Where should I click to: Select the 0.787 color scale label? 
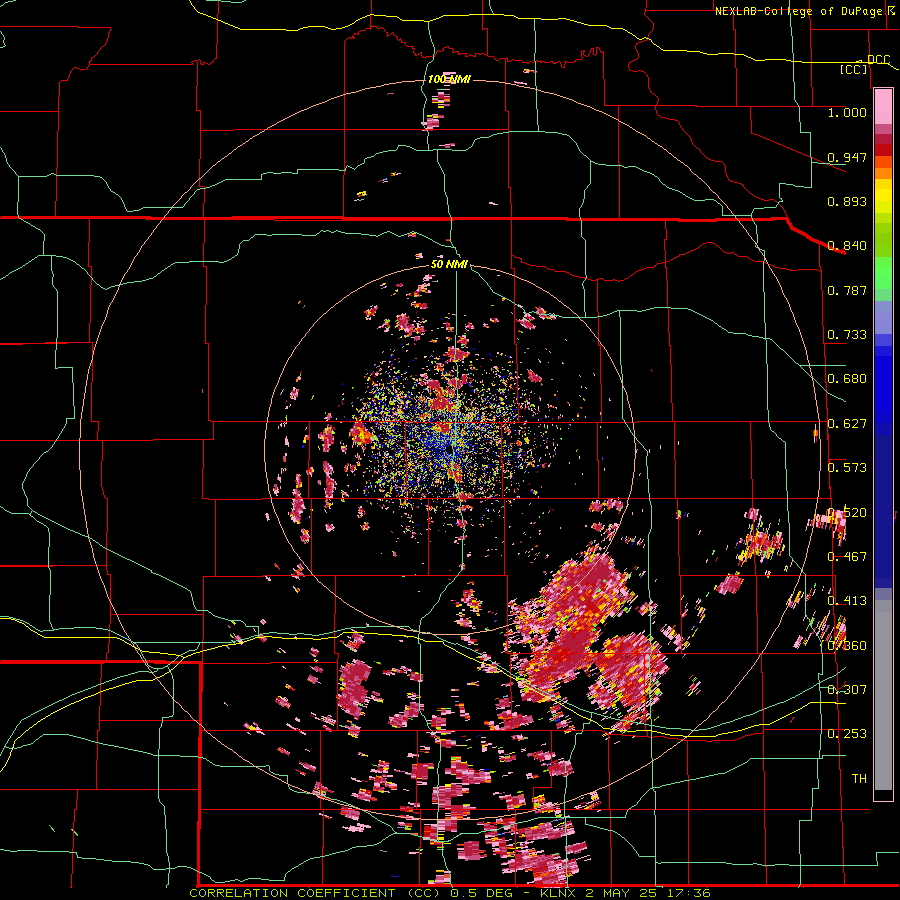(x=847, y=290)
